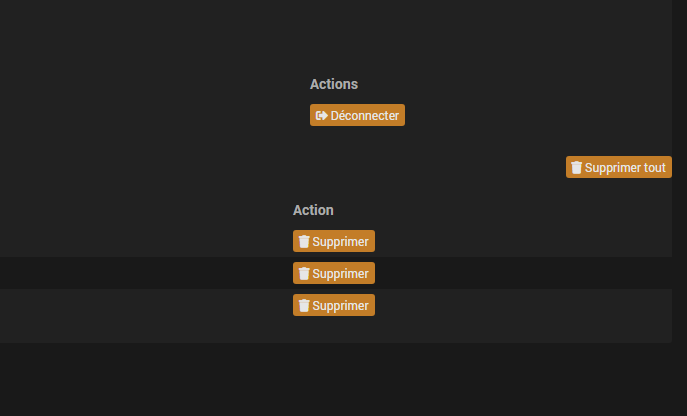Viewport: 687px width, 416px height.
Task: Delete the first entry with Supprimer
Action: (334, 241)
